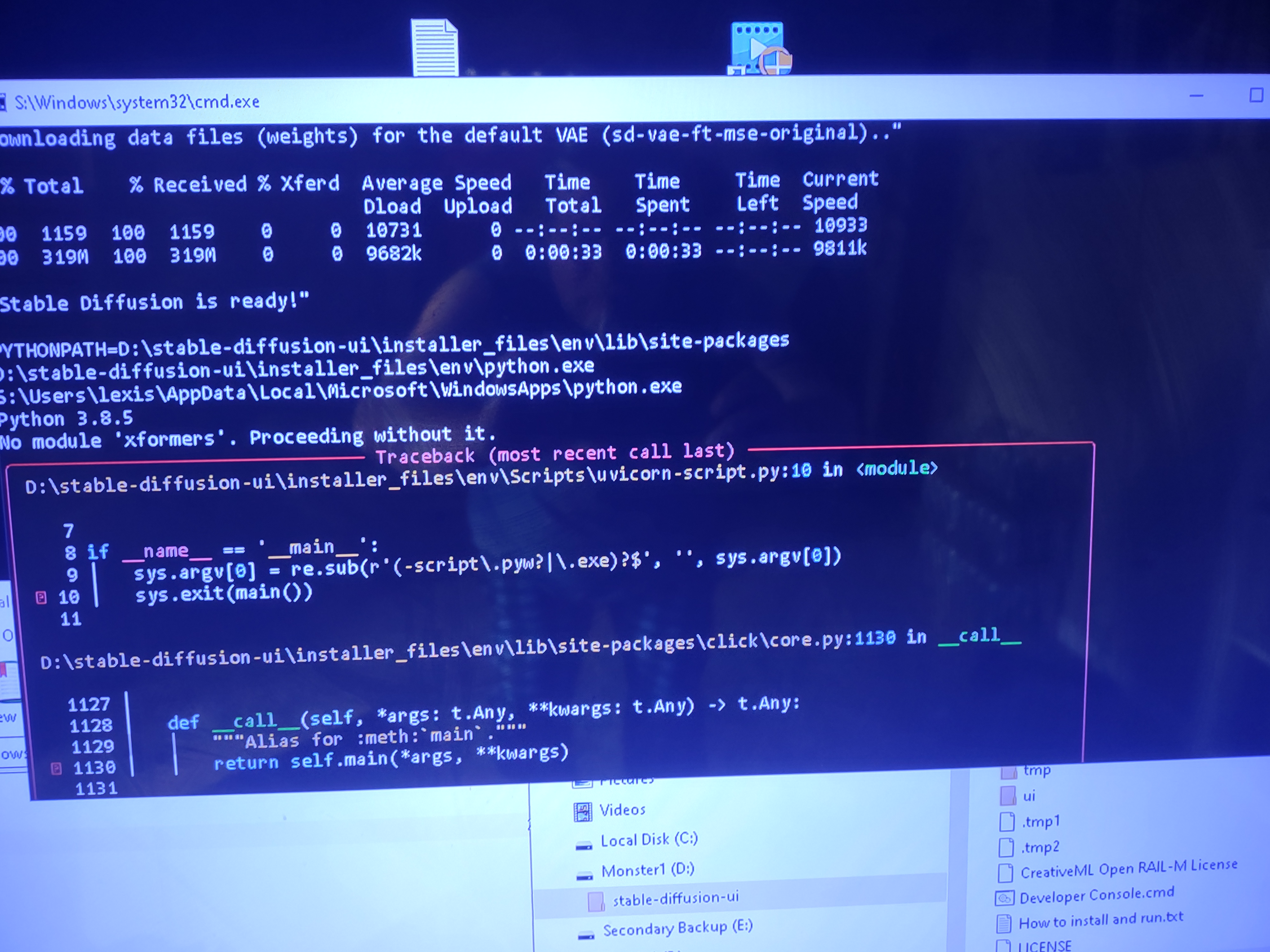Select the Local Disk (C:) drive icon
The width and height of the screenshot is (1270, 952).
(x=584, y=846)
